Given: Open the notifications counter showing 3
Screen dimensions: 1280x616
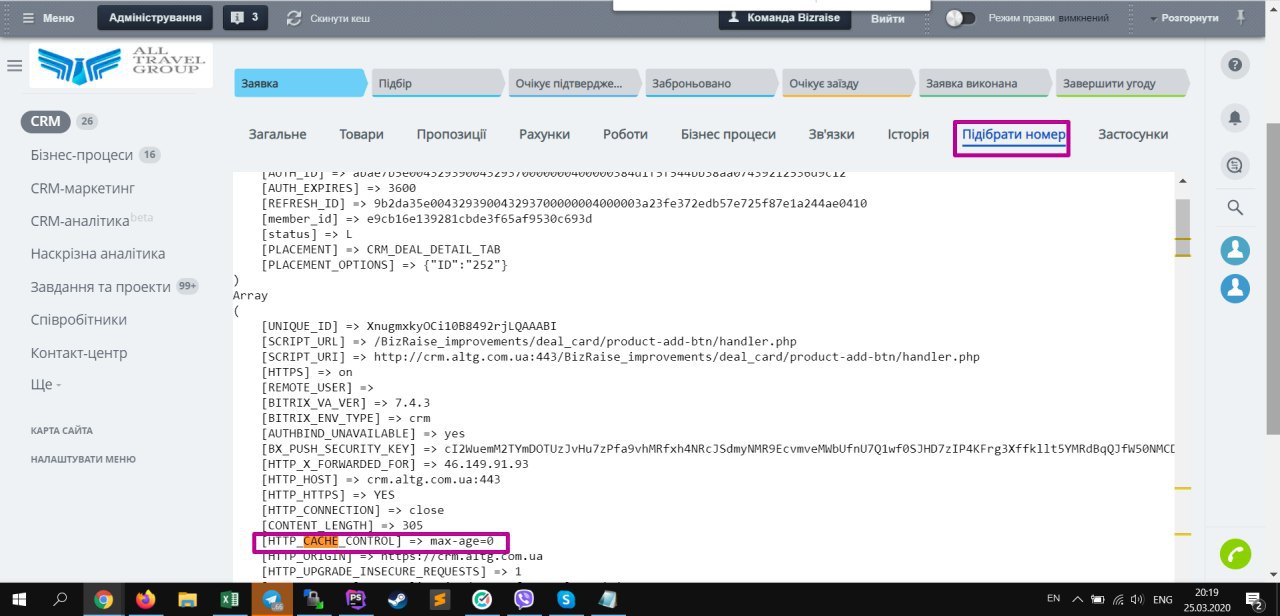Looking at the screenshot, I should [x=245, y=18].
